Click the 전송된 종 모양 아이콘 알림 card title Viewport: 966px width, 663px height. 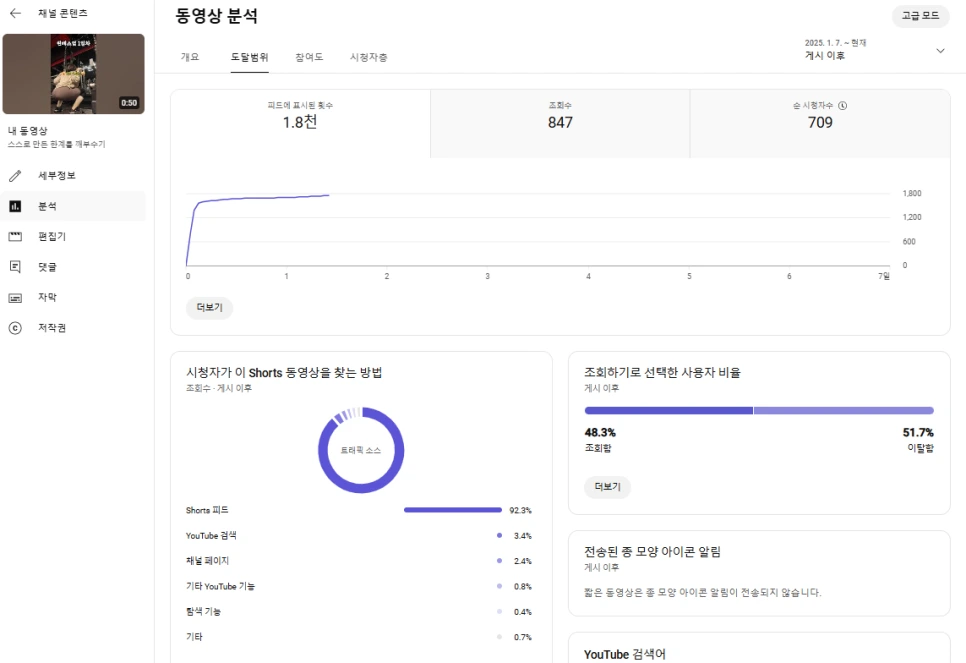[652, 551]
